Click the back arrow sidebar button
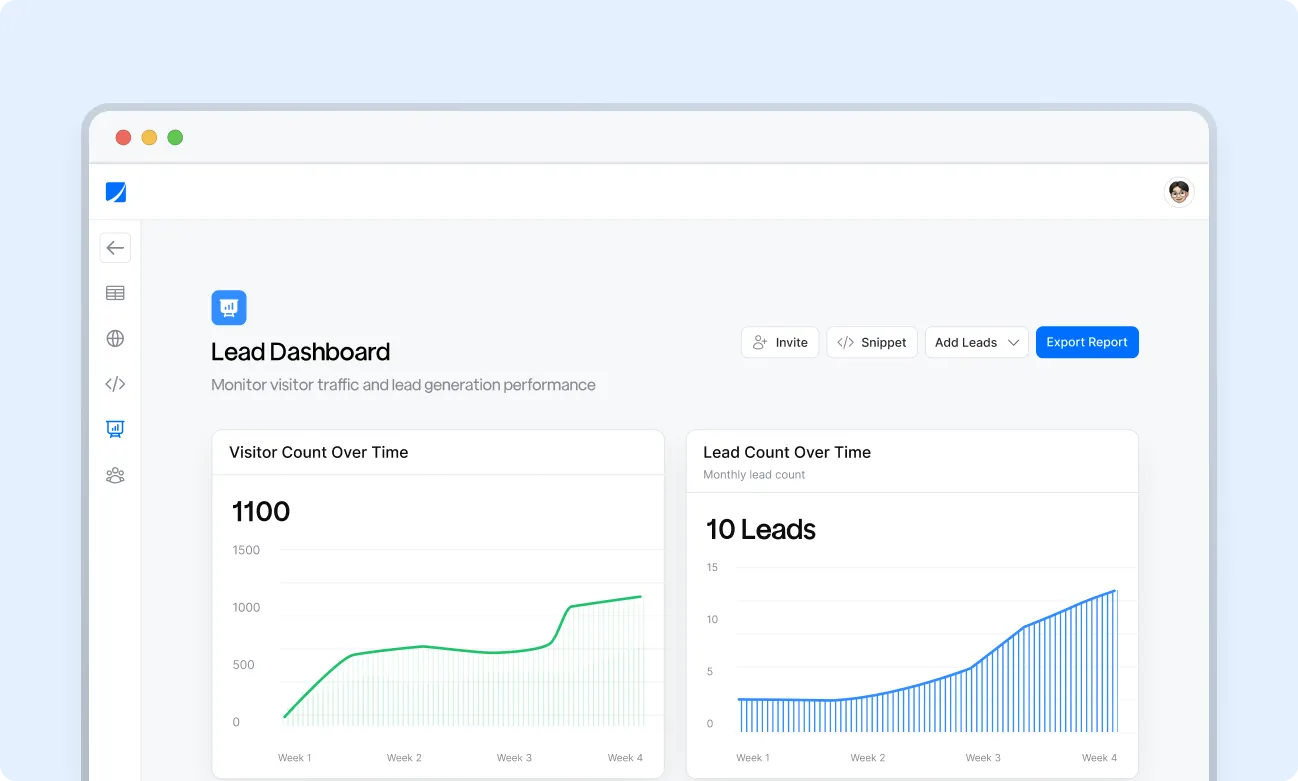This screenshot has width=1298, height=781. pos(115,248)
